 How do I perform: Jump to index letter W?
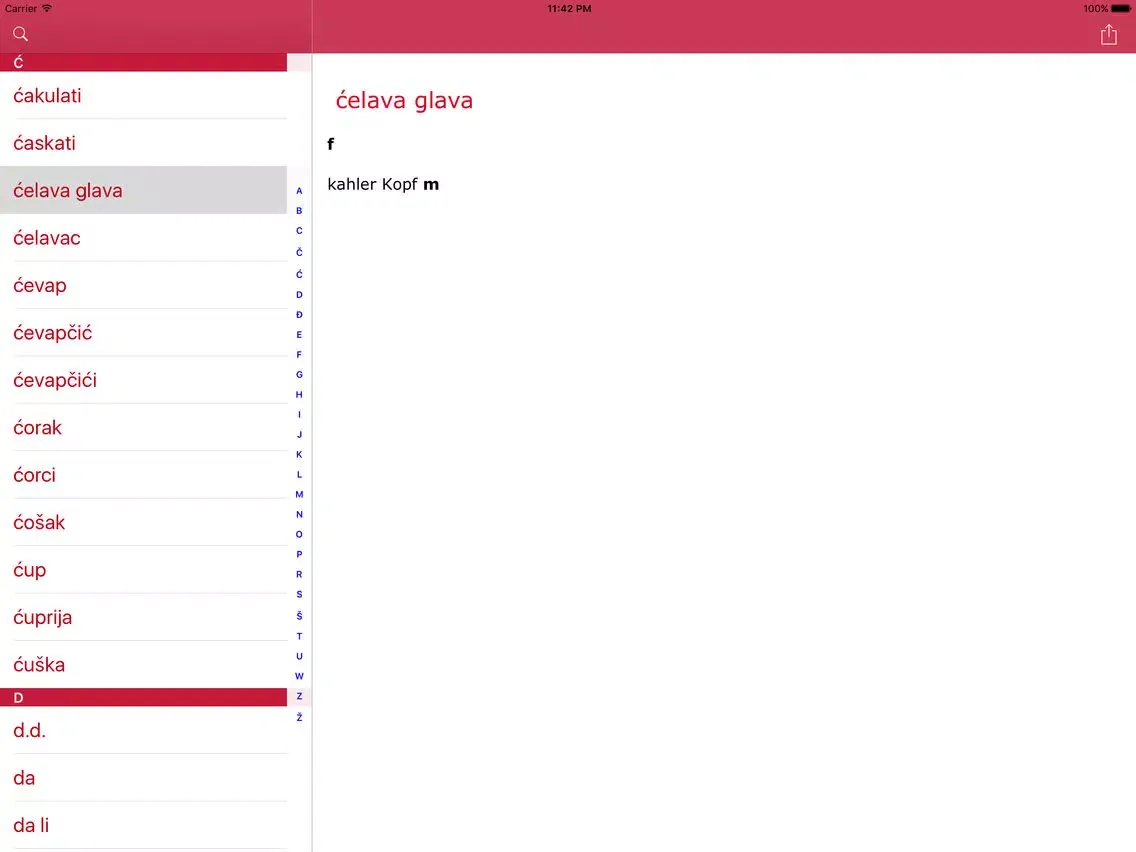pyautogui.click(x=299, y=677)
